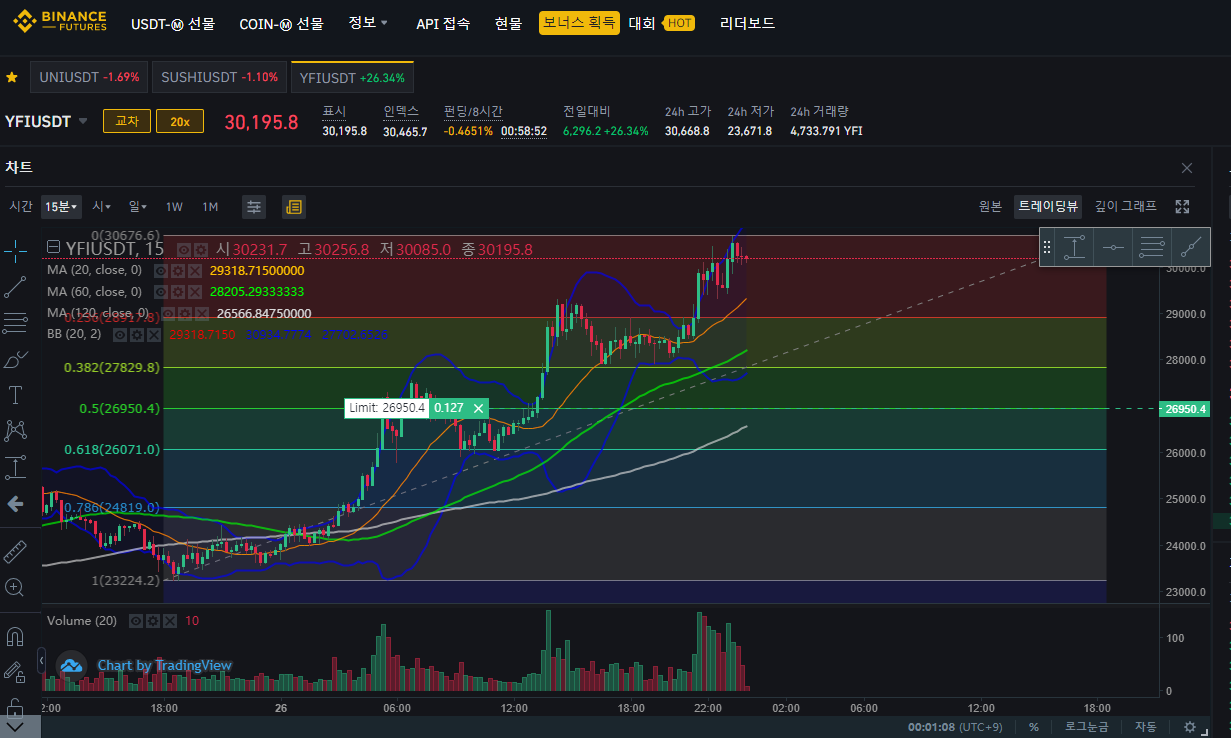Click the back arrow in drawing sidebar
The image size is (1231, 738).
point(16,503)
